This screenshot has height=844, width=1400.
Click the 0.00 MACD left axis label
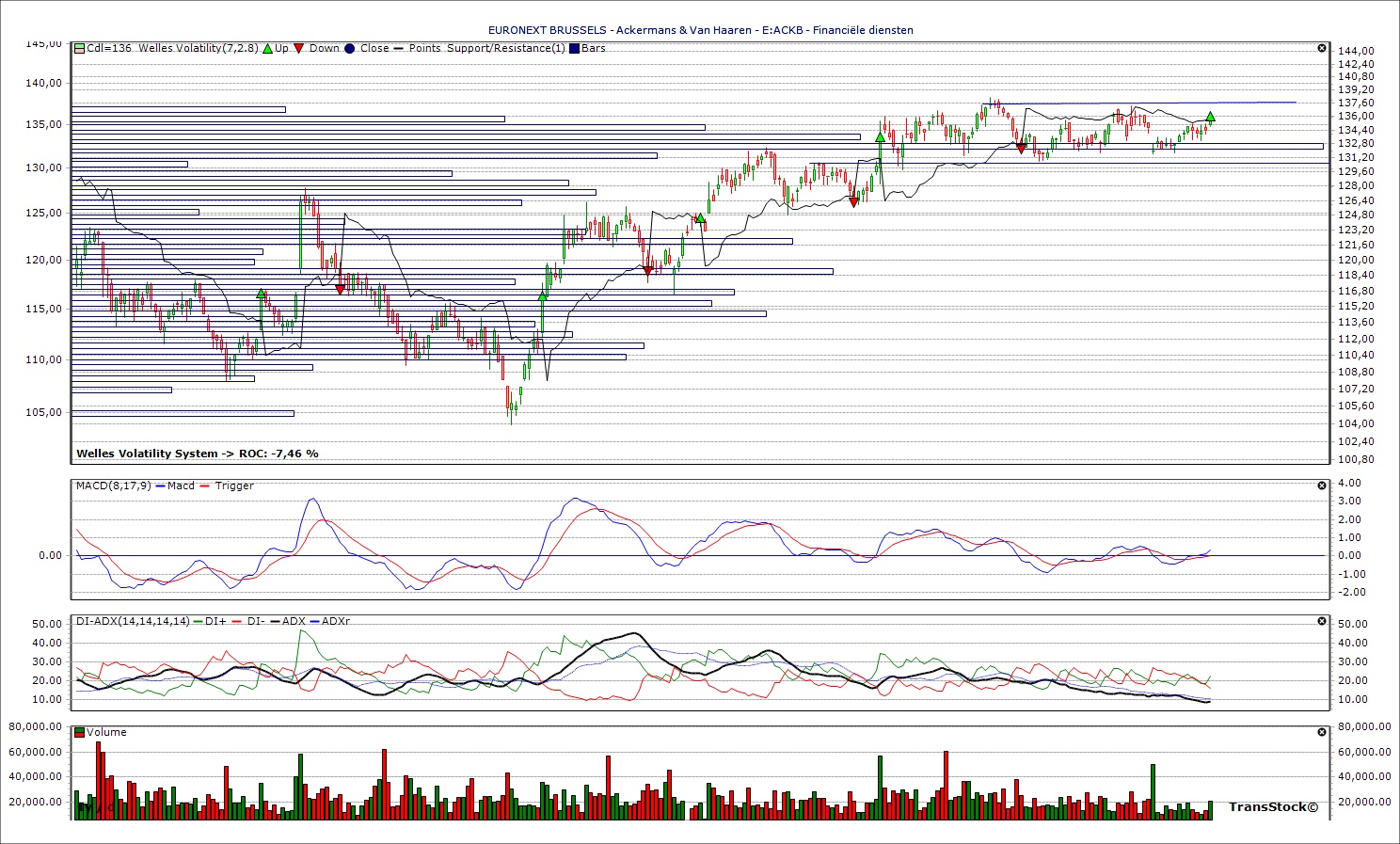click(x=50, y=555)
